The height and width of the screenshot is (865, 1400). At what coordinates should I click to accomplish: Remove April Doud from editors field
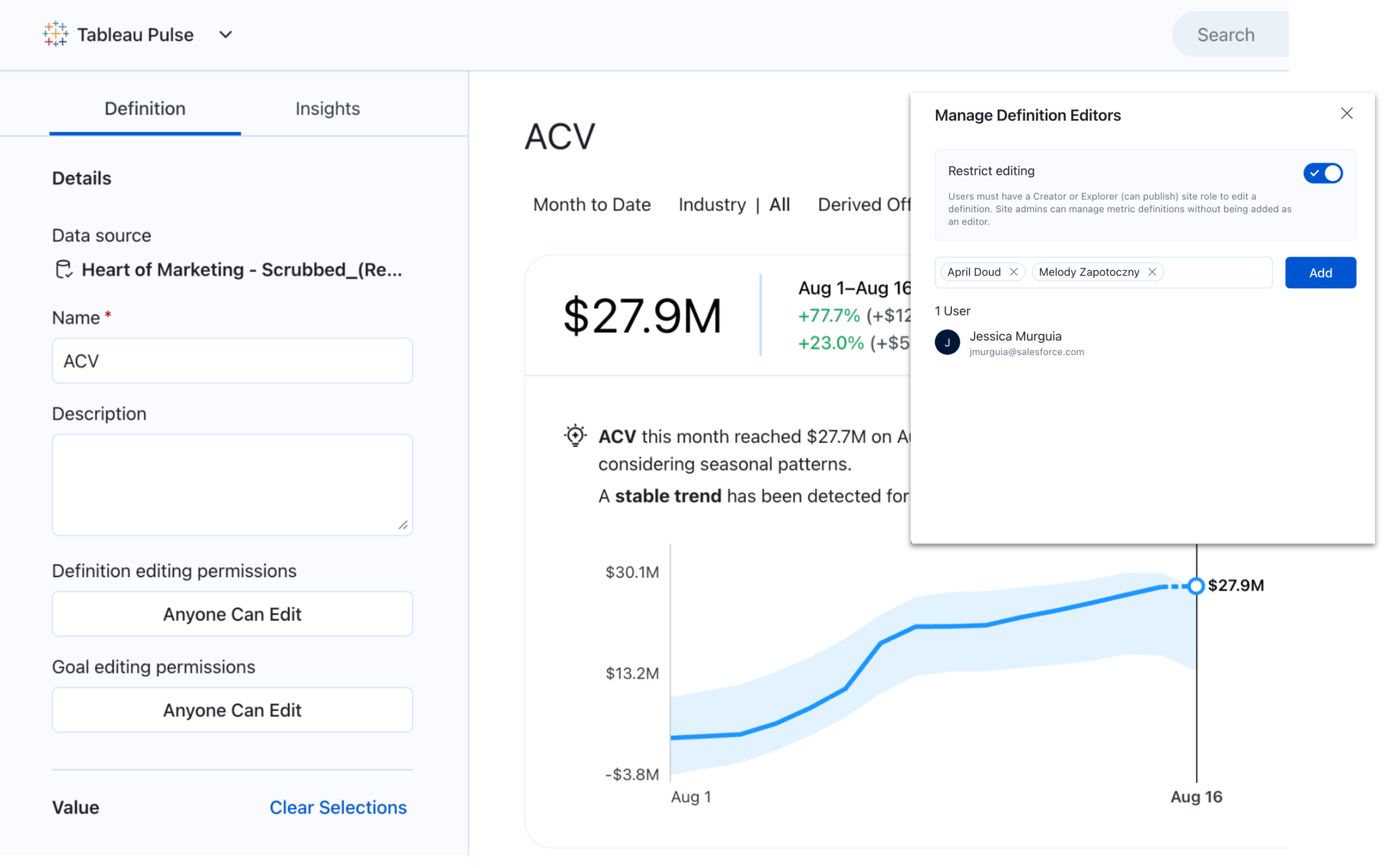coord(1014,272)
